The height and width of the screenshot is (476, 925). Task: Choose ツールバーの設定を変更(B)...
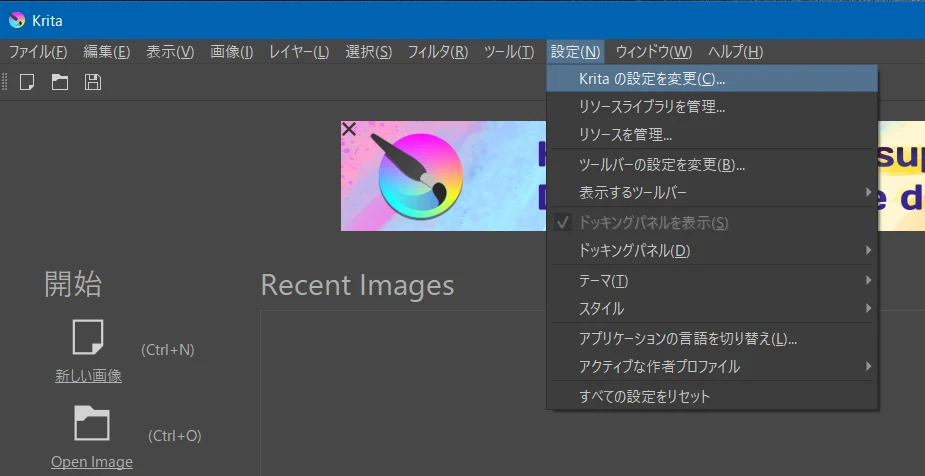point(712,165)
